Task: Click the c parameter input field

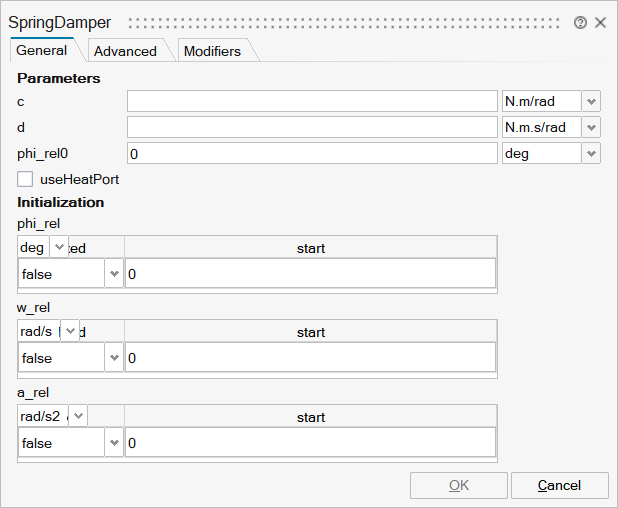Action: 312,101
